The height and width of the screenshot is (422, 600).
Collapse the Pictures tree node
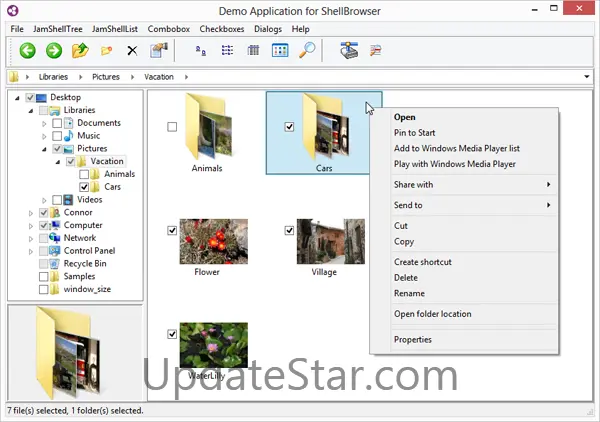(44, 149)
